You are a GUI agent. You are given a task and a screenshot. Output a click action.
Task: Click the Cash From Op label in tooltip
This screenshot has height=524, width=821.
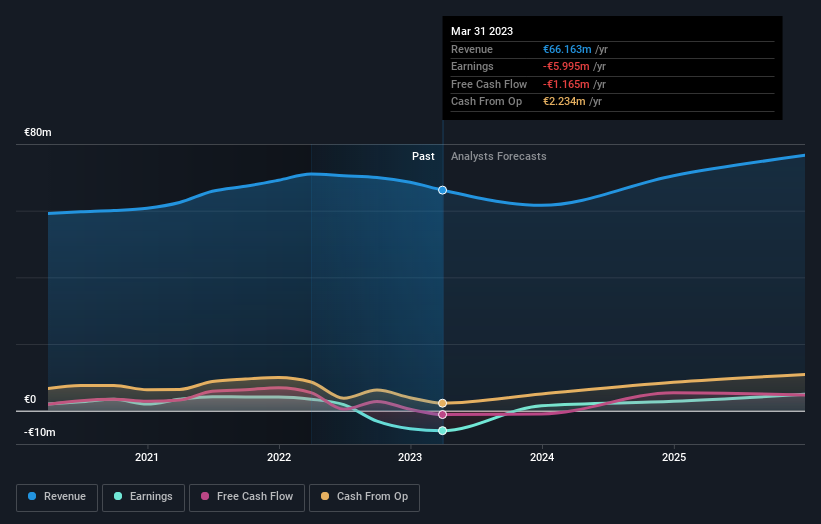[486, 102]
